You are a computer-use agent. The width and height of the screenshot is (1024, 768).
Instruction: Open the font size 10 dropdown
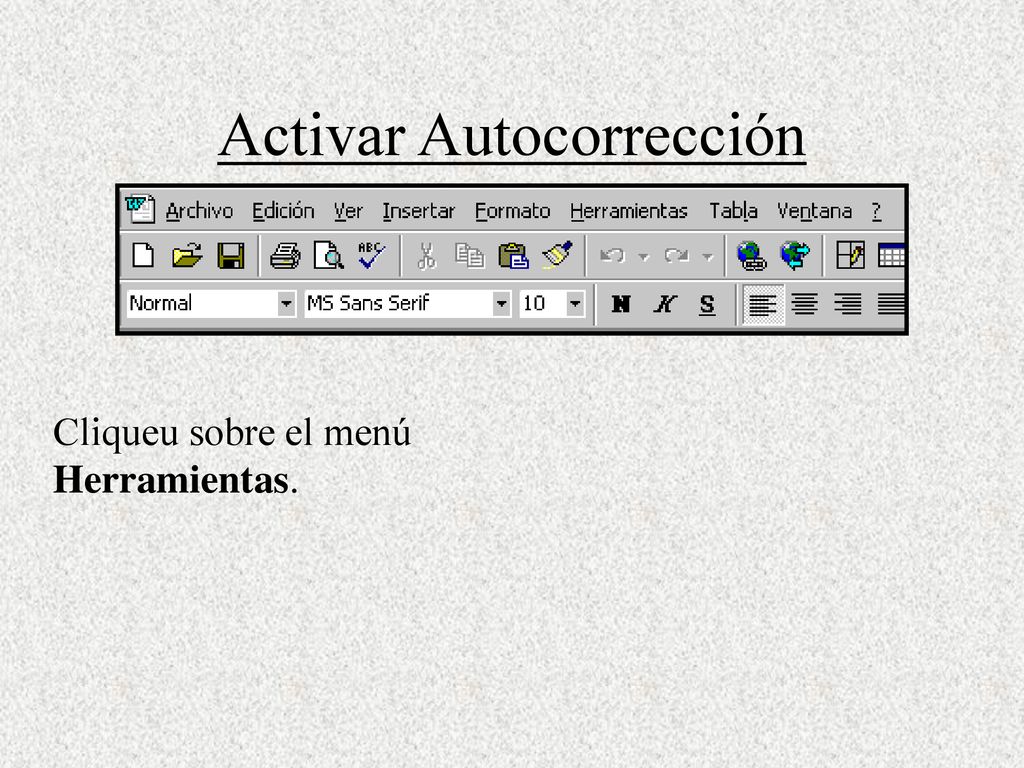[x=575, y=304]
